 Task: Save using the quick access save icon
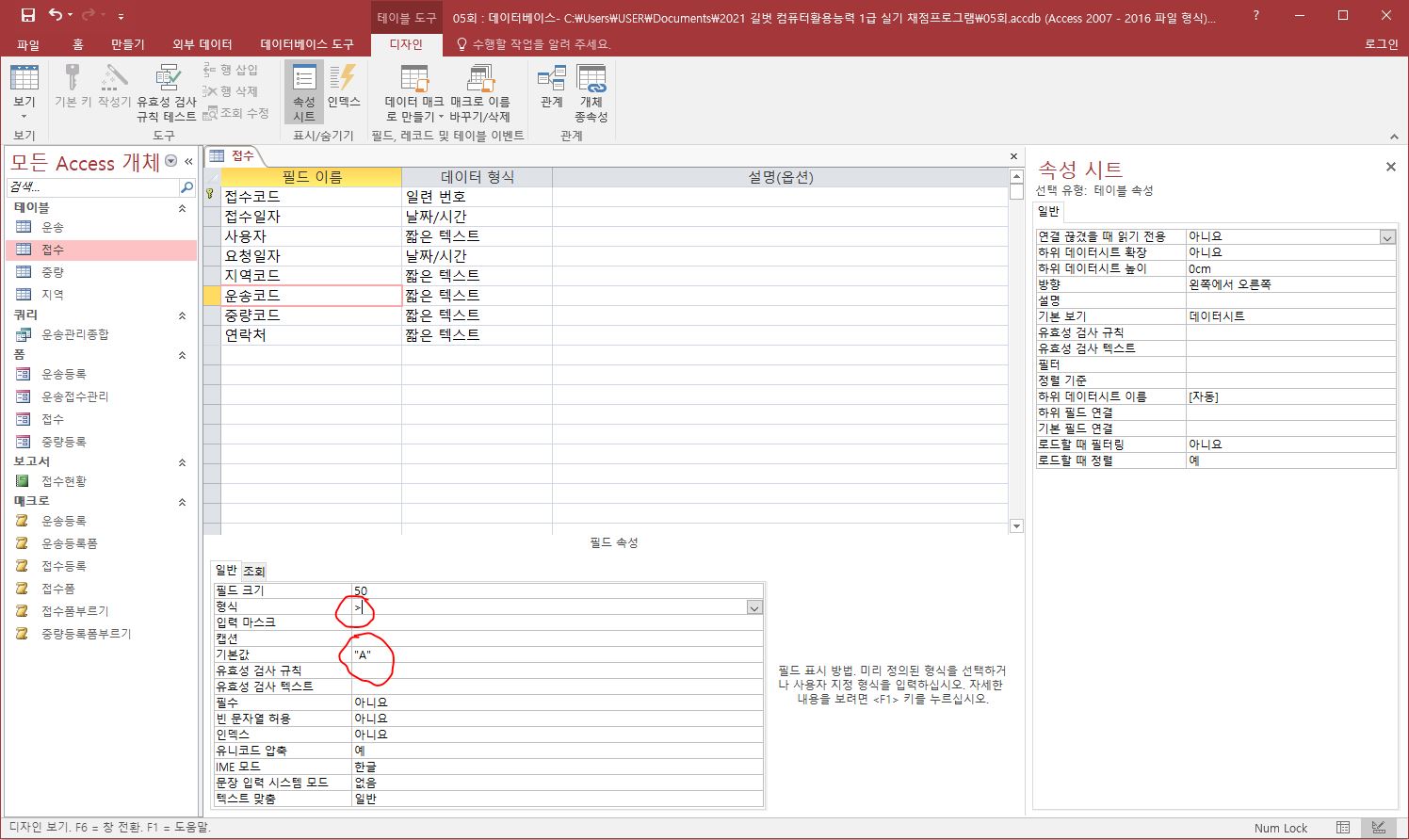point(27,16)
